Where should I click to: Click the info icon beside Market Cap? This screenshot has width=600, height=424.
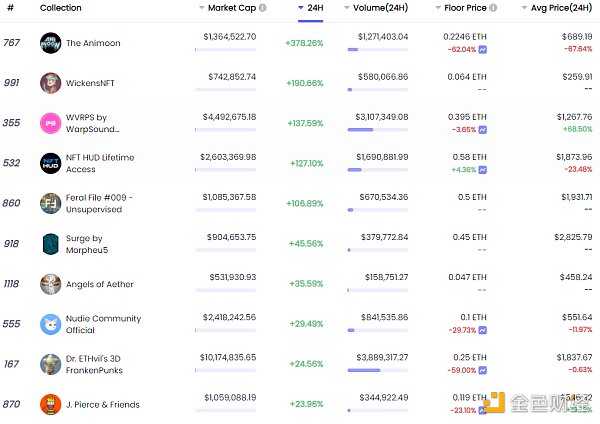pyautogui.click(x=262, y=8)
